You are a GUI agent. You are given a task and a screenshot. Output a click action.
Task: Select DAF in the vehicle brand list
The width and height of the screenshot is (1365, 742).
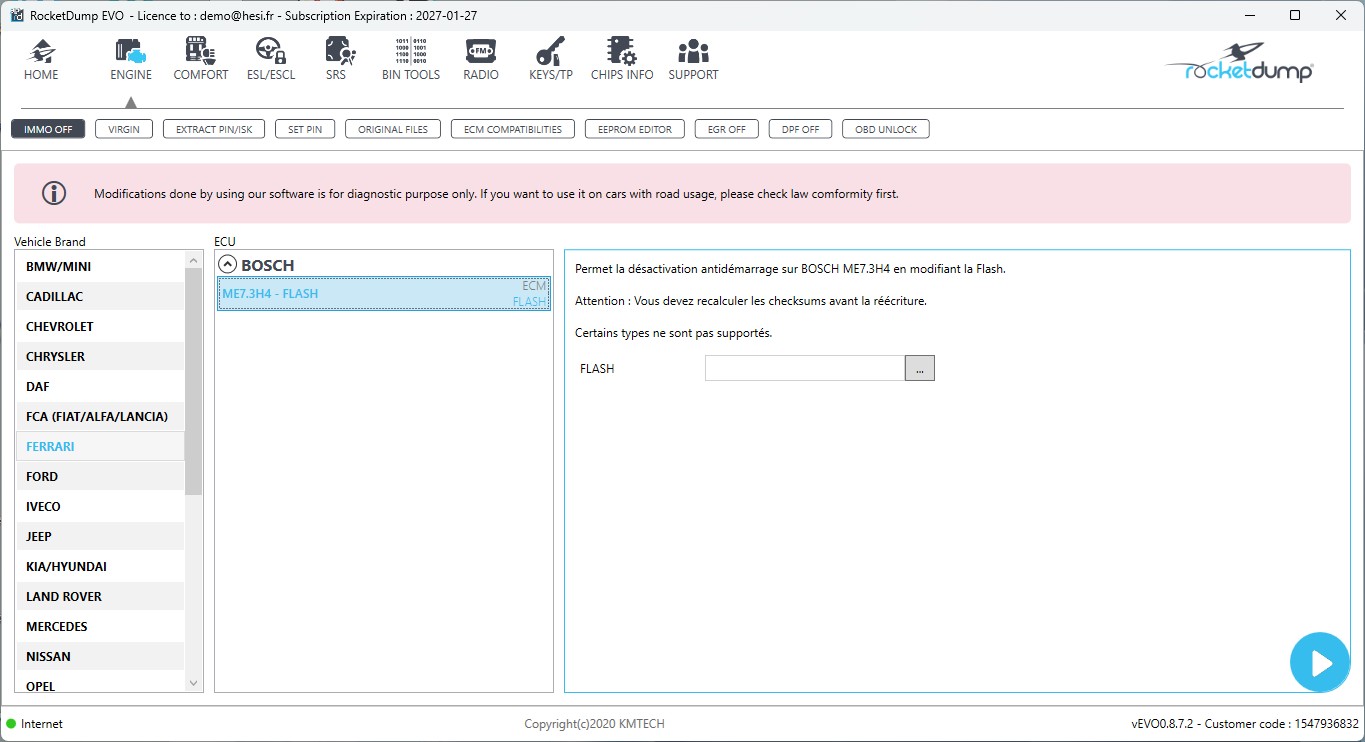click(x=100, y=386)
